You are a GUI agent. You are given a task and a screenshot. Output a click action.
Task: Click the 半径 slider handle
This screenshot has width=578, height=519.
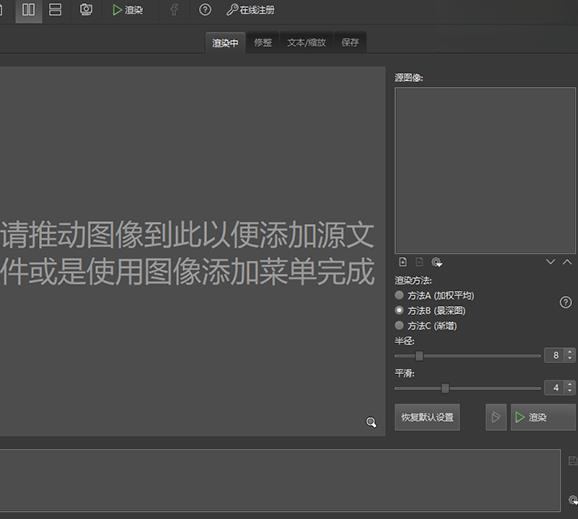(419, 356)
